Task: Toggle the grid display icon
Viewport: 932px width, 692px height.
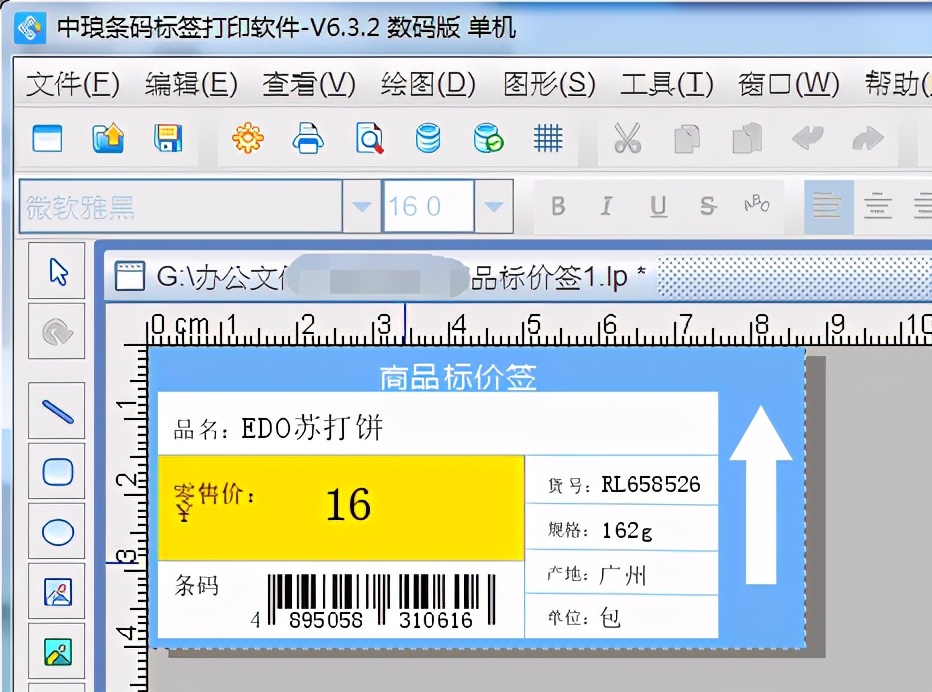Action: pyautogui.click(x=548, y=139)
